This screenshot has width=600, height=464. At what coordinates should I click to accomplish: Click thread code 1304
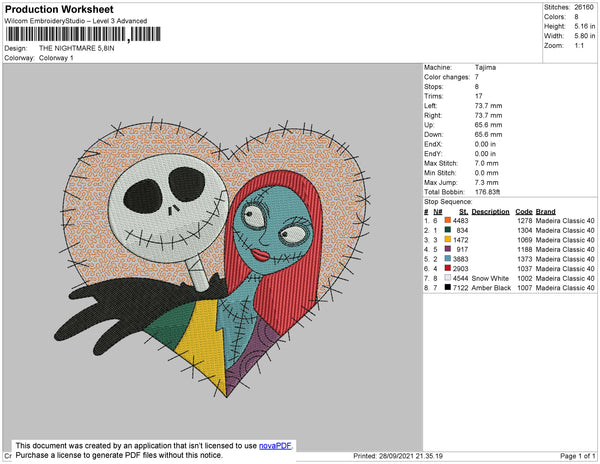525,230
